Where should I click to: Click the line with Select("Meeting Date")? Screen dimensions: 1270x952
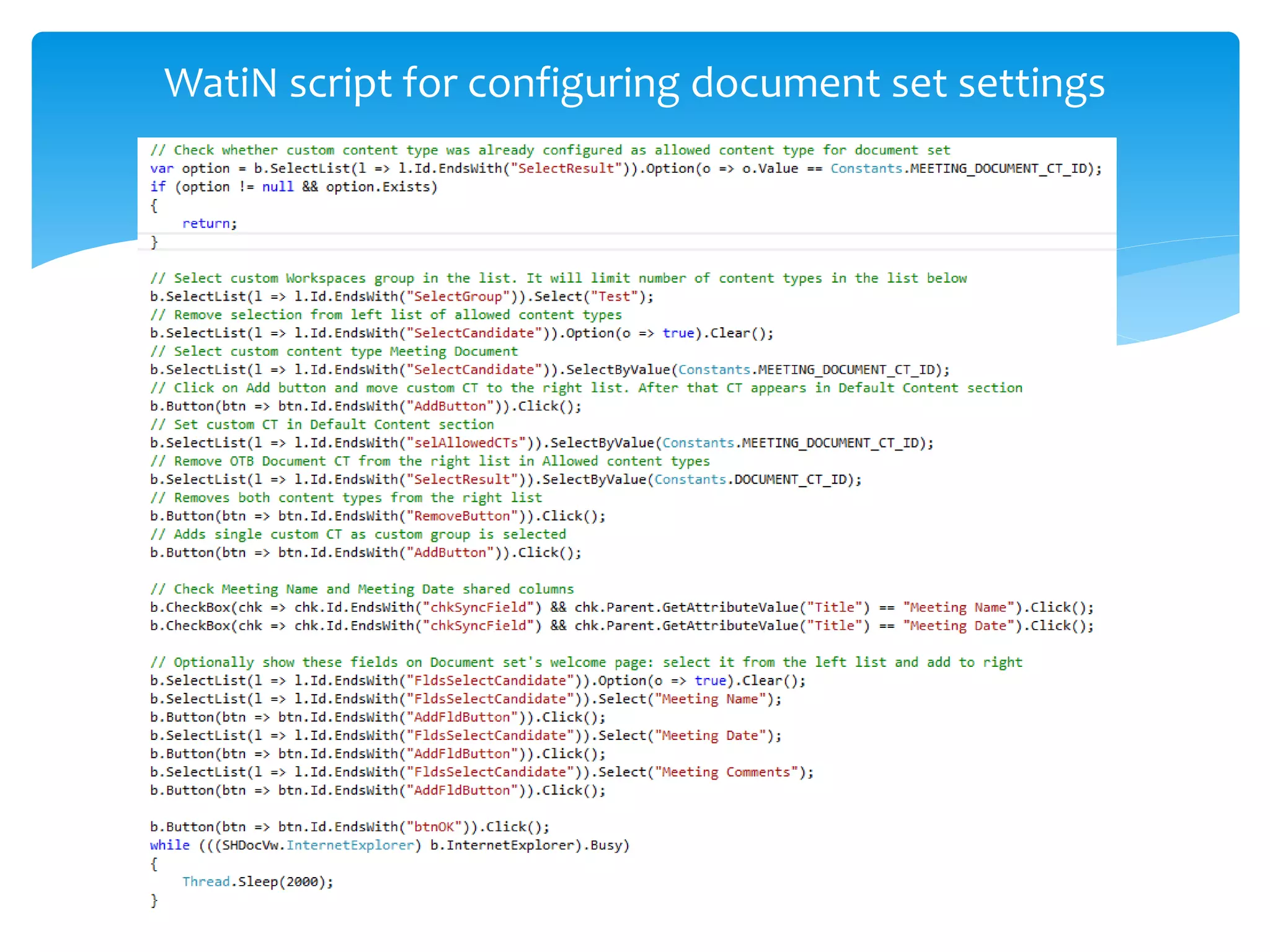click(x=466, y=735)
